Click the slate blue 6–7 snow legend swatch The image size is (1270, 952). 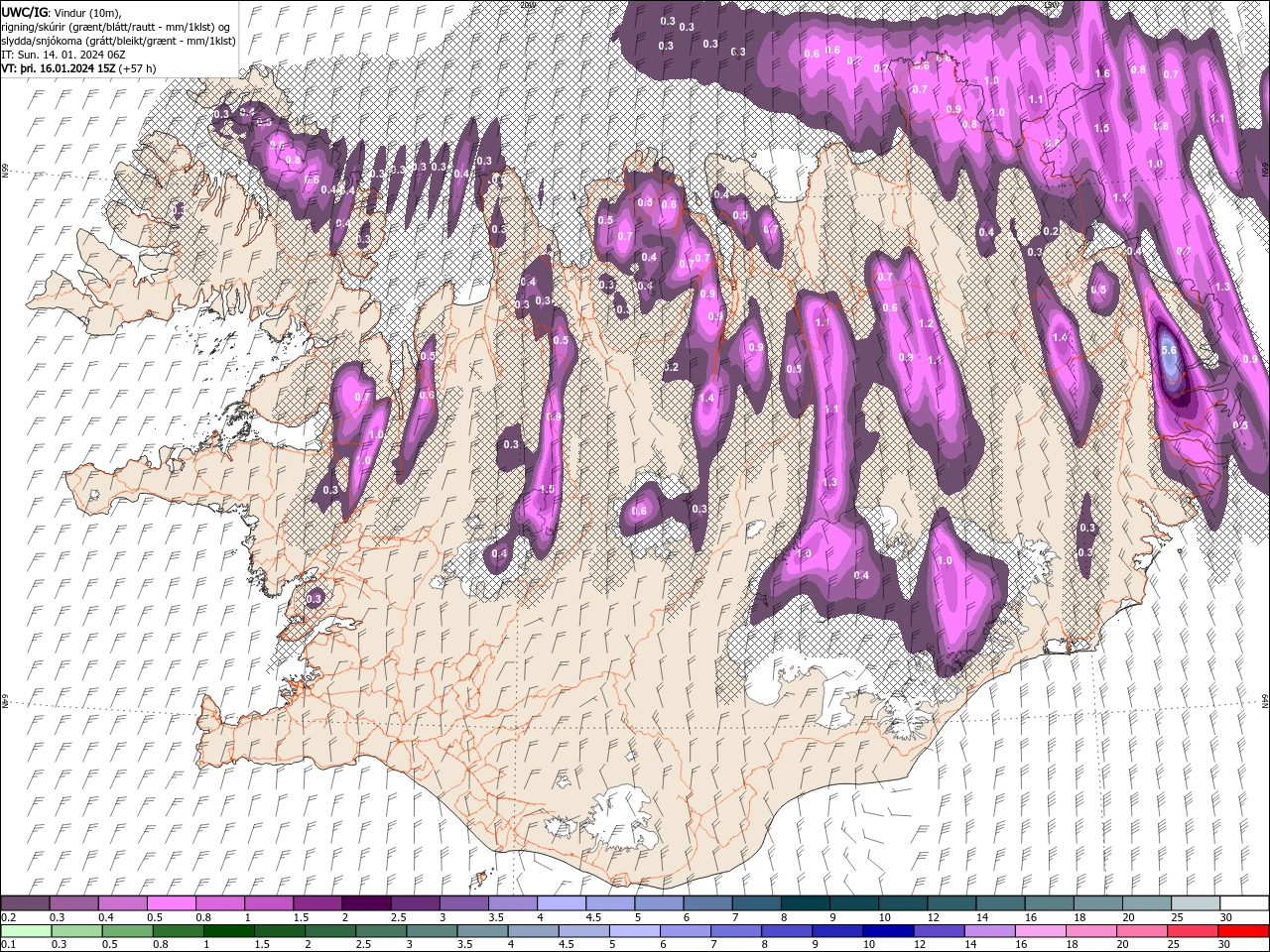click(706, 903)
